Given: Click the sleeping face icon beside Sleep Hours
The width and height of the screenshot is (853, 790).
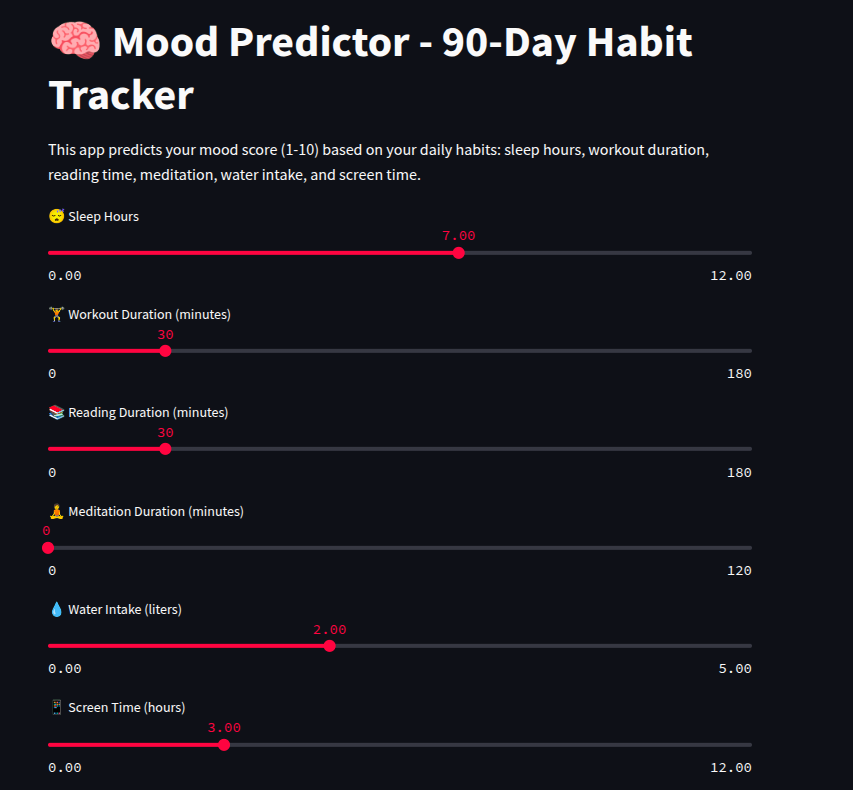Looking at the screenshot, I should 56,216.
